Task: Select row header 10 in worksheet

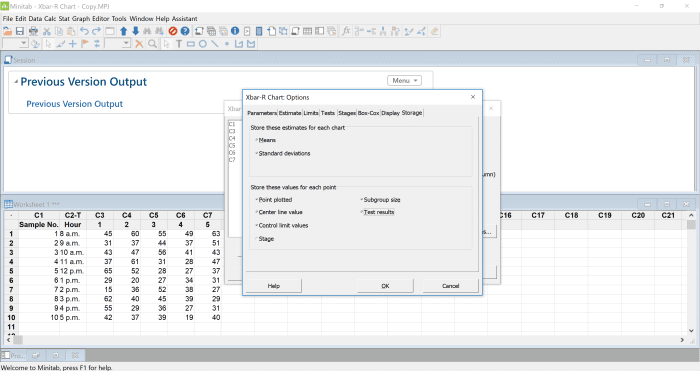Action: click(11, 317)
